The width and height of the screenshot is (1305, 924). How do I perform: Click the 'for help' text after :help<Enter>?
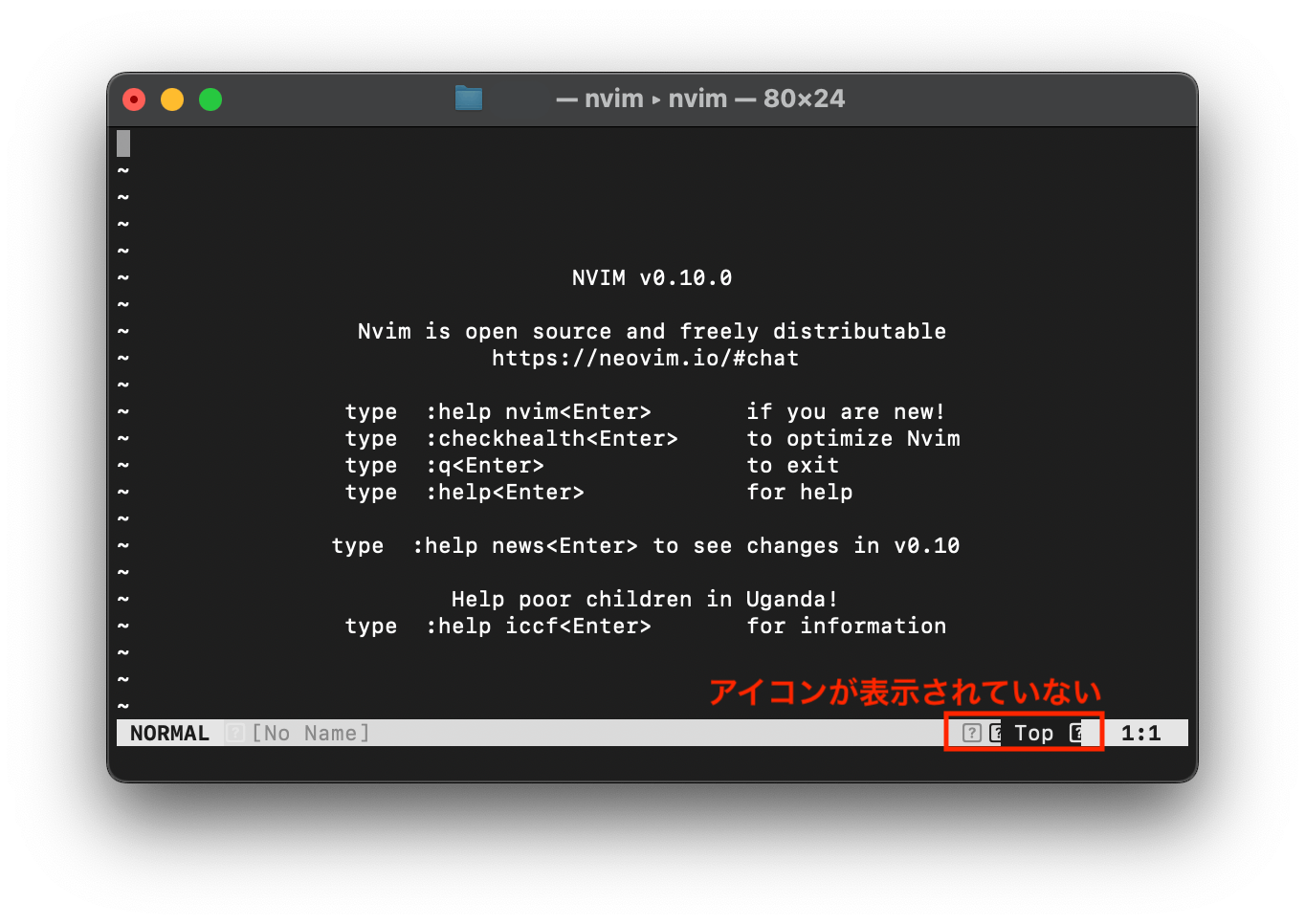(799, 492)
